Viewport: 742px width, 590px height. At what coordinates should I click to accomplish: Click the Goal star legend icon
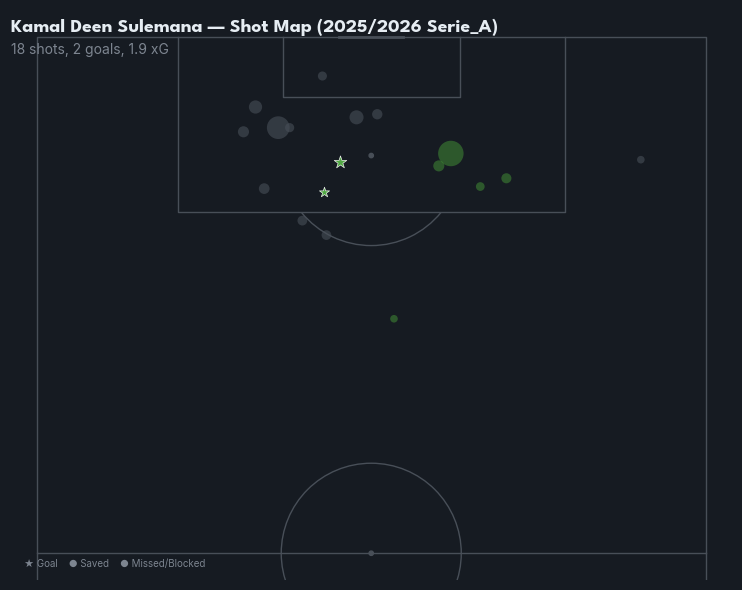pyautogui.click(x=29, y=564)
